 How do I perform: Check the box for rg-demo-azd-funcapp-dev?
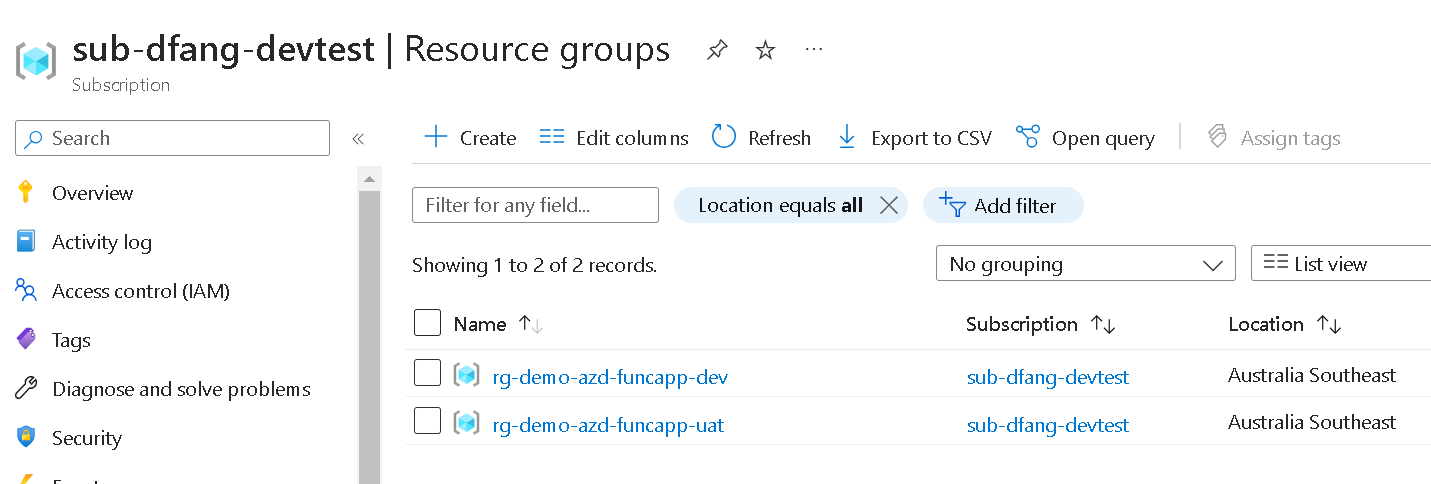(x=427, y=373)
